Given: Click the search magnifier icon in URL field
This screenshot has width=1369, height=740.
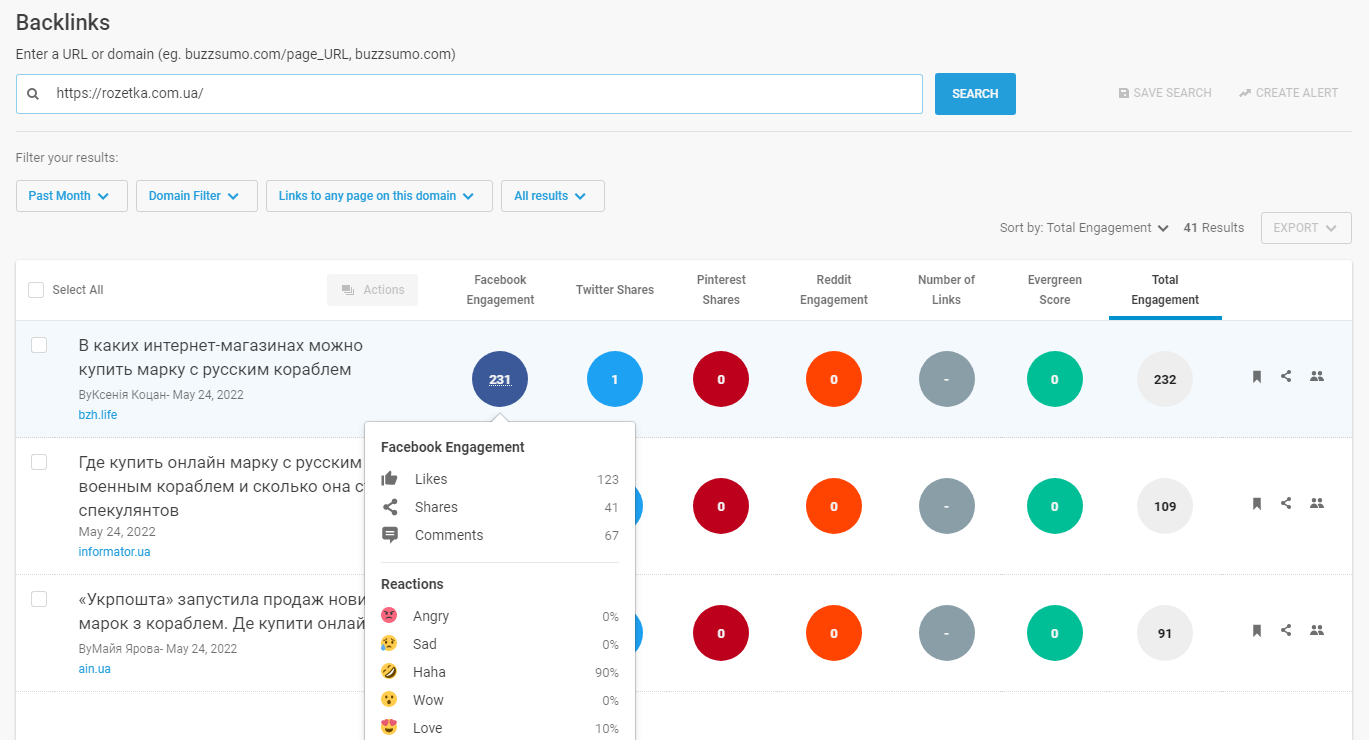Looking at the screenshot, I should coord(33,93).
